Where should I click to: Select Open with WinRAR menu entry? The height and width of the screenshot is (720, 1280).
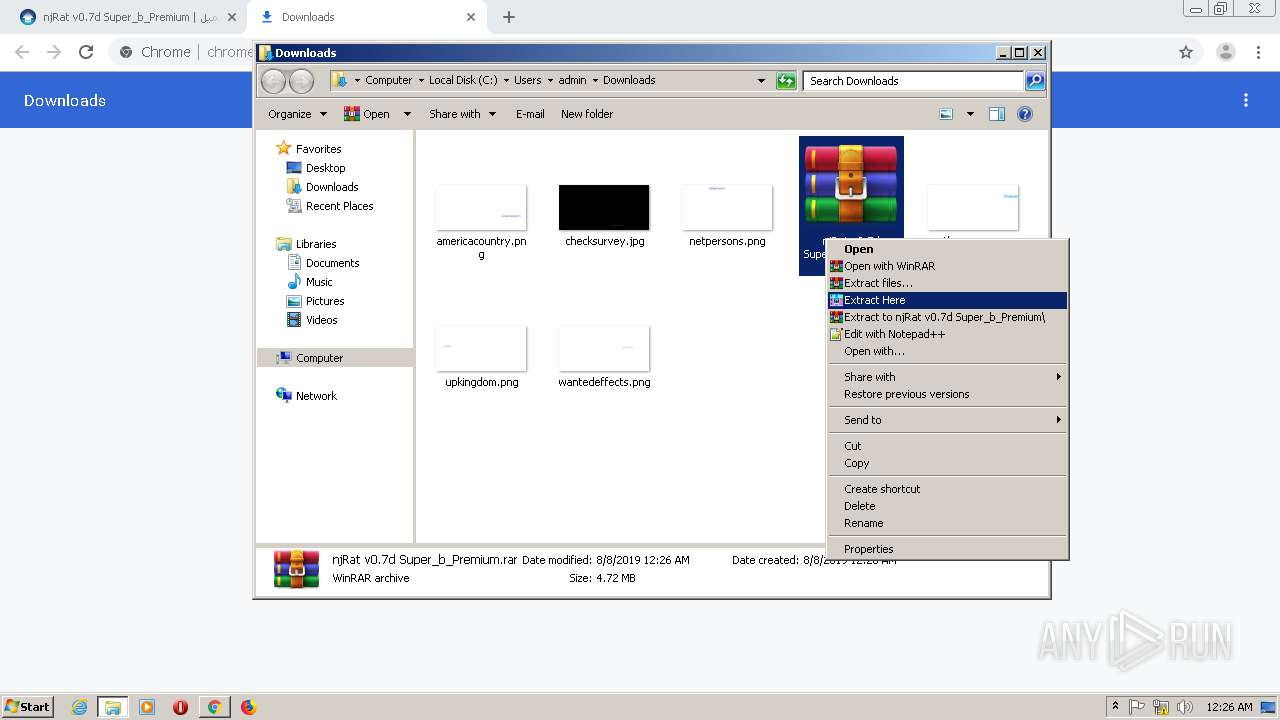point(947,266)
